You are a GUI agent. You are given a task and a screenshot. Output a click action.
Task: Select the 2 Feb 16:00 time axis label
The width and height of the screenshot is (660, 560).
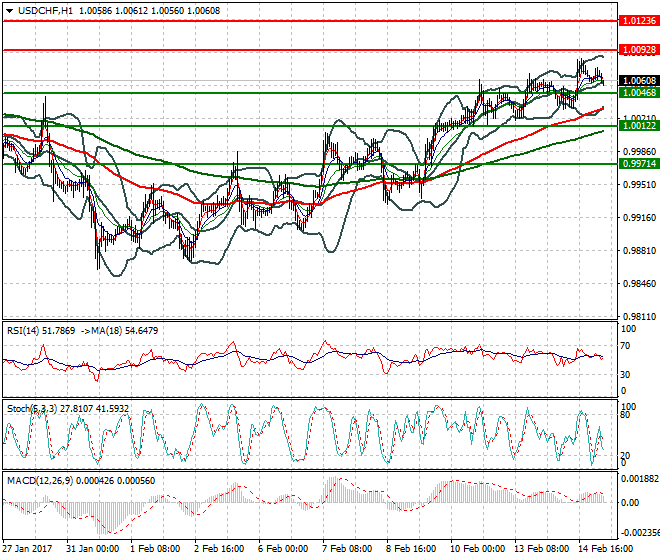[x=219, y=549]
